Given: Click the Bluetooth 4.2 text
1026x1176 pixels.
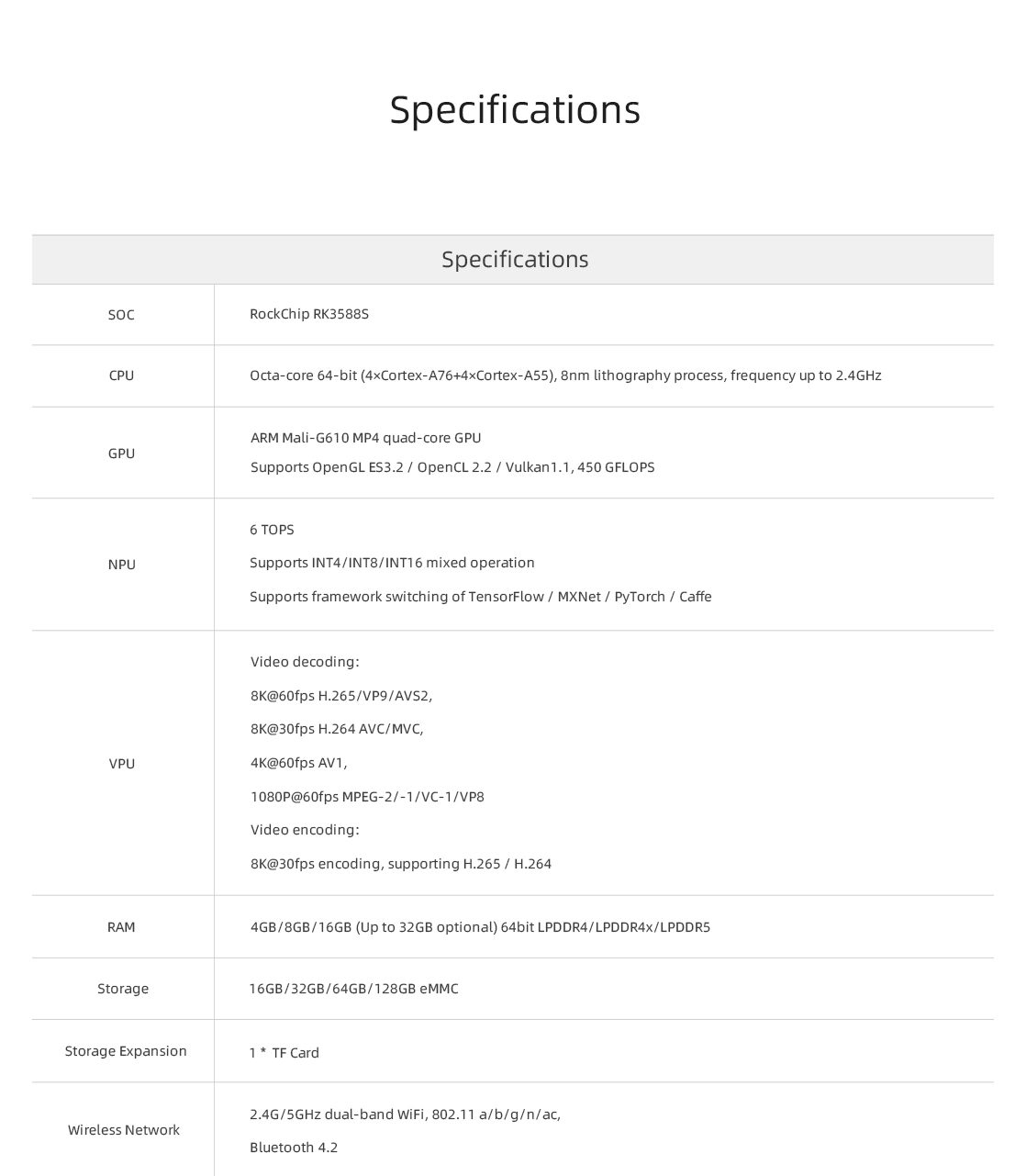Looking at the screenshot, I should tap(294, 1148).
